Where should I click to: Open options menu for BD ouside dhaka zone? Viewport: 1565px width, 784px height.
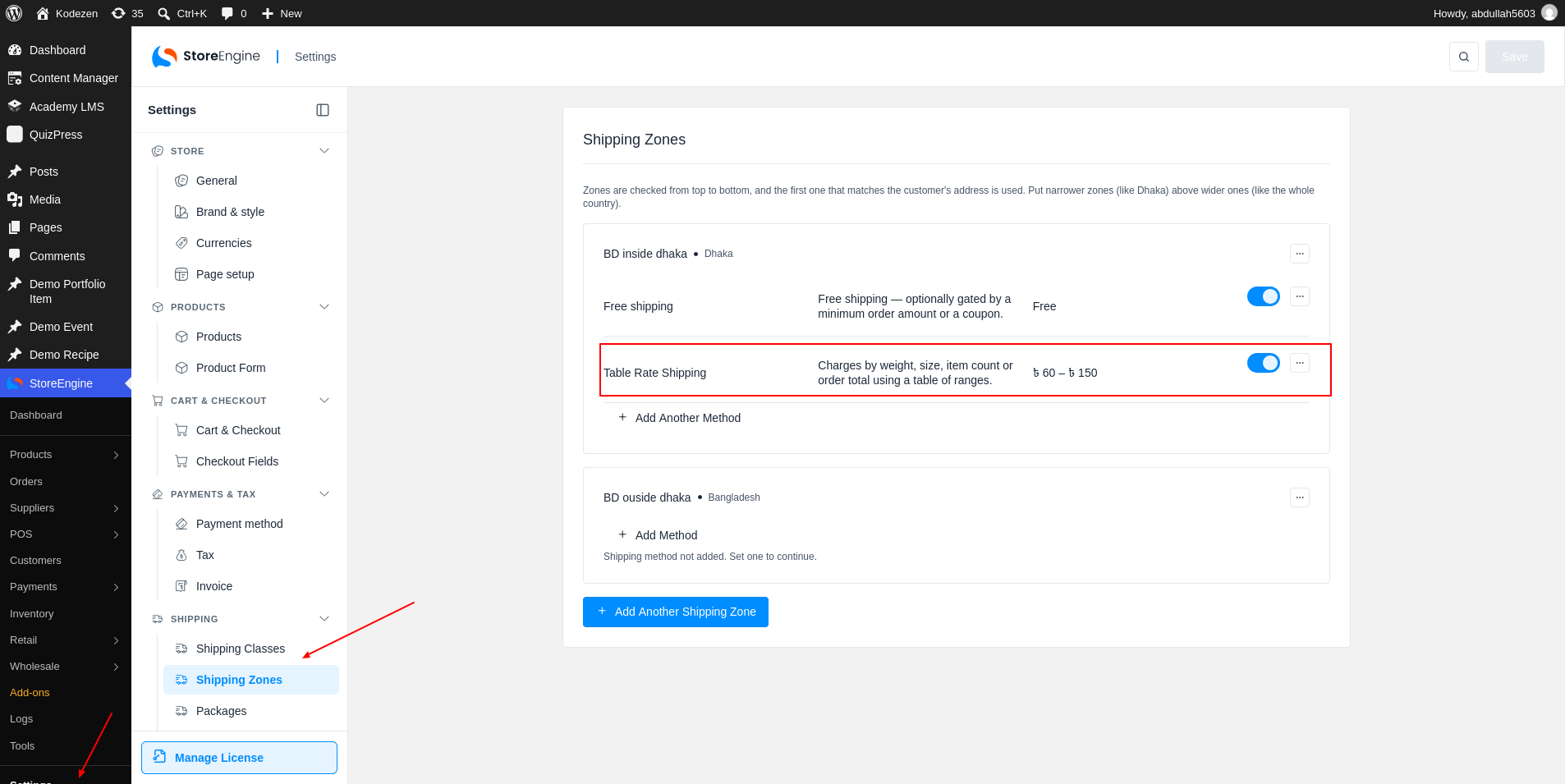tap(1300, 497)
